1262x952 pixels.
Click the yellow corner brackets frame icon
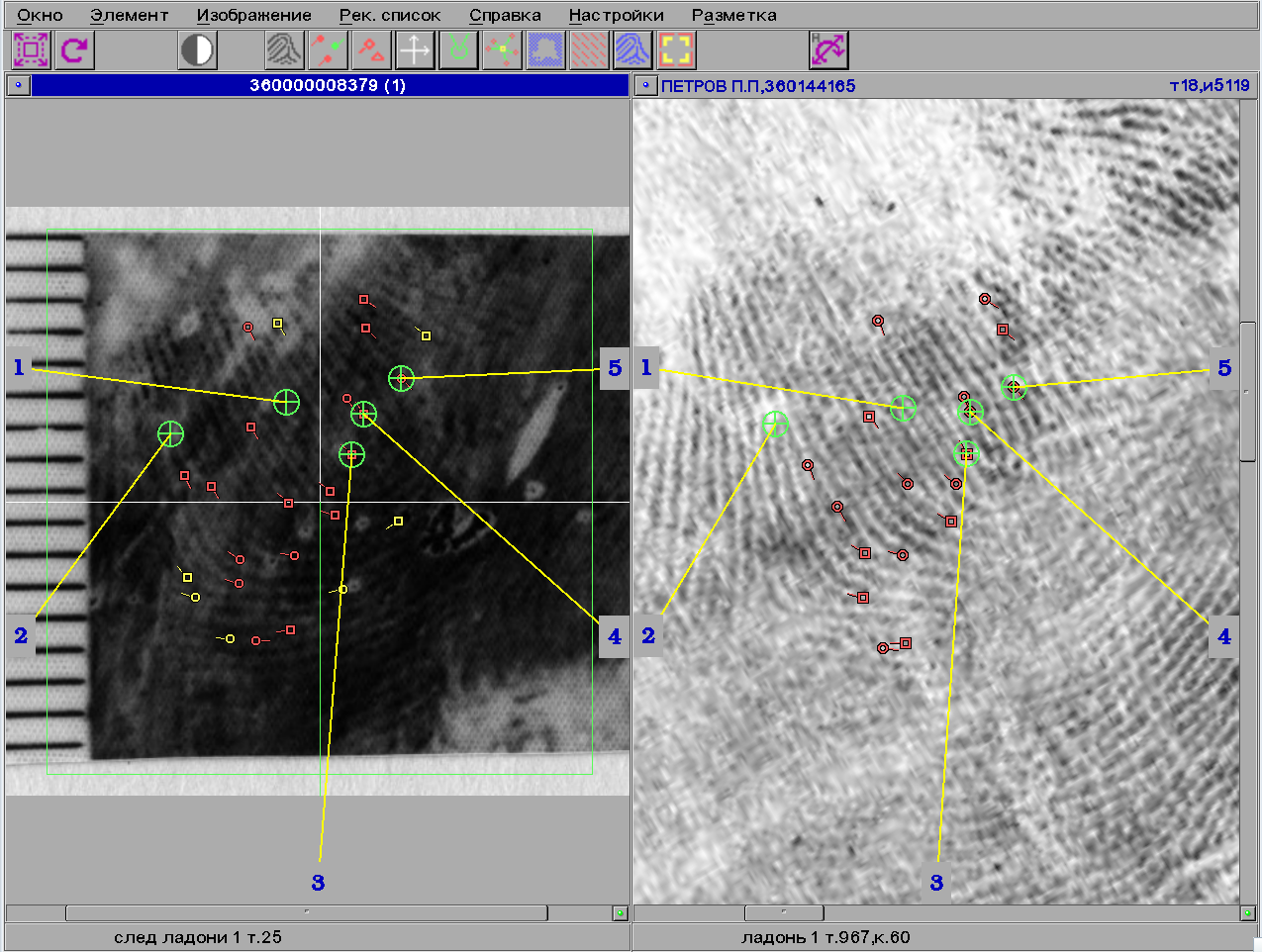click(x=676, y=49)
